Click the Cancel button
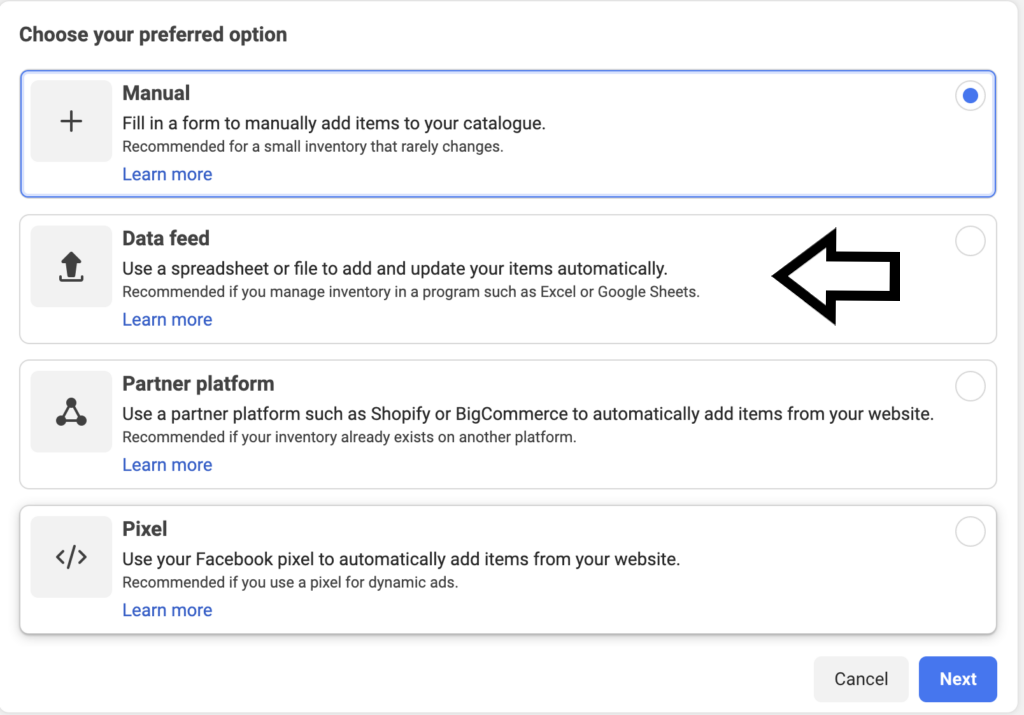This screenshot has width=1024, height=715. (860, 679)
